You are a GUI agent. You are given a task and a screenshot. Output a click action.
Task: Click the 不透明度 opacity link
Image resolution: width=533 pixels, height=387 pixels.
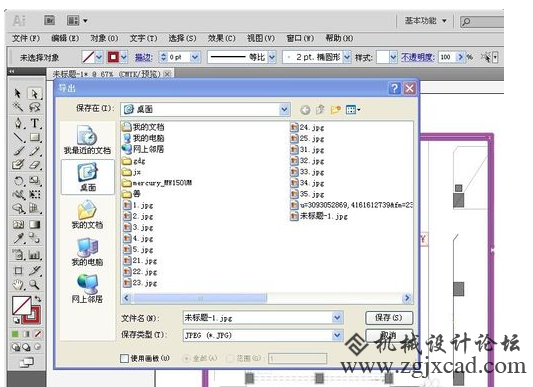coord(417,57)
